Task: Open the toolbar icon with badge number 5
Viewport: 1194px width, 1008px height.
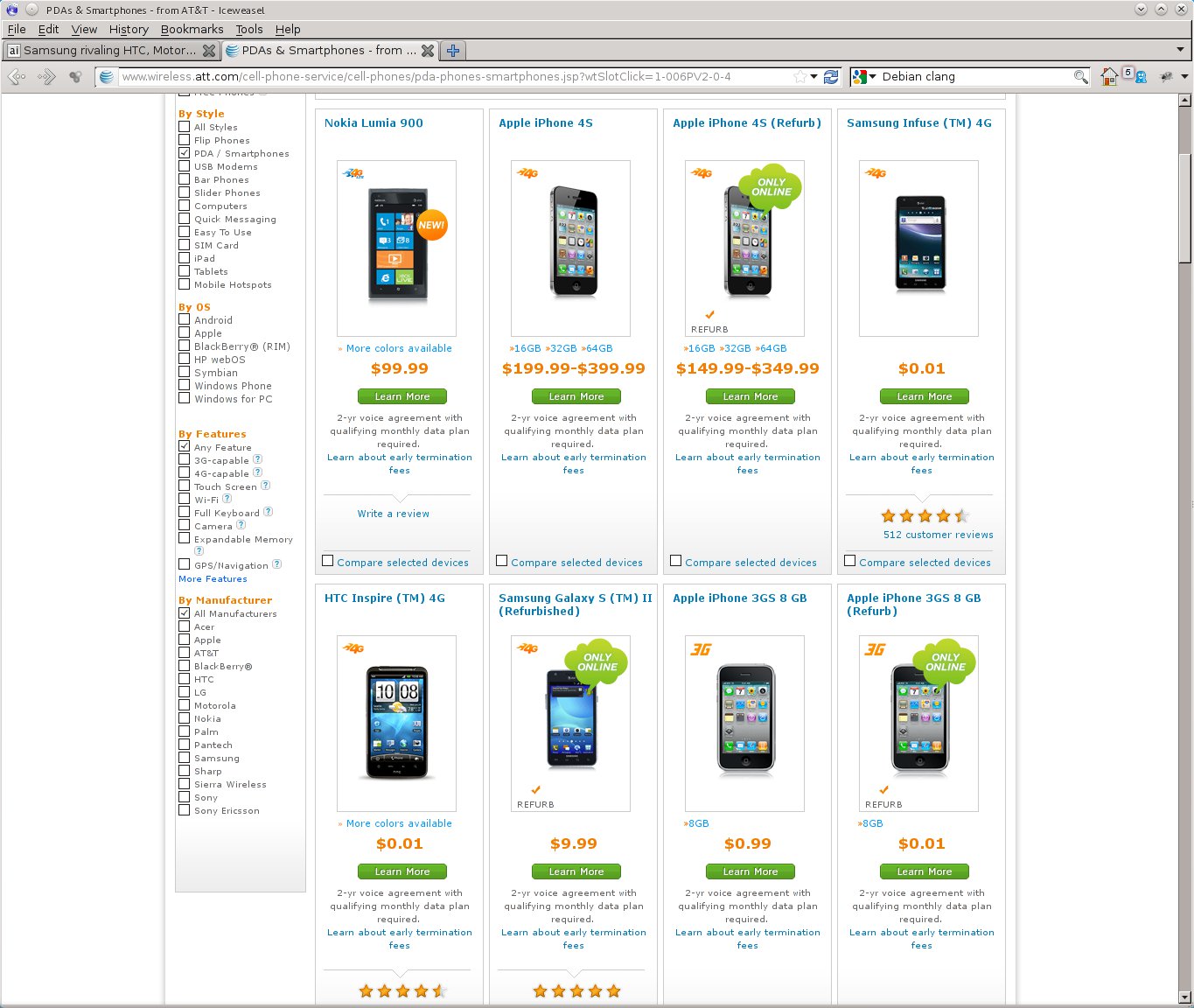Action: pos(1134,76)
